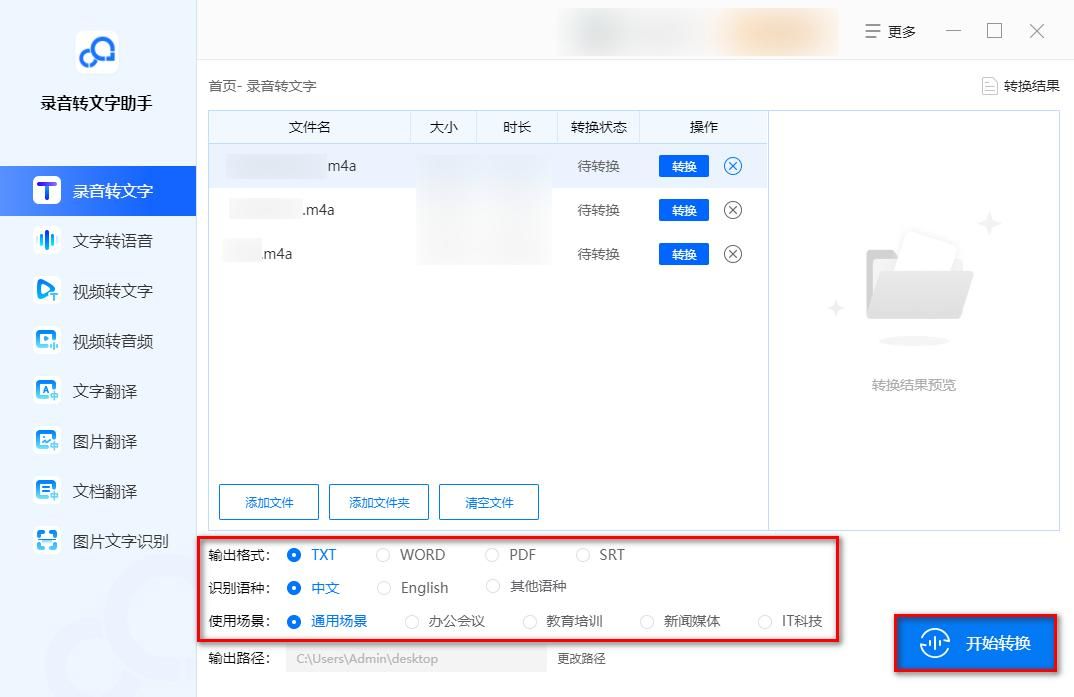
Task: Close the application window
Action: (x=1036, y=31)
